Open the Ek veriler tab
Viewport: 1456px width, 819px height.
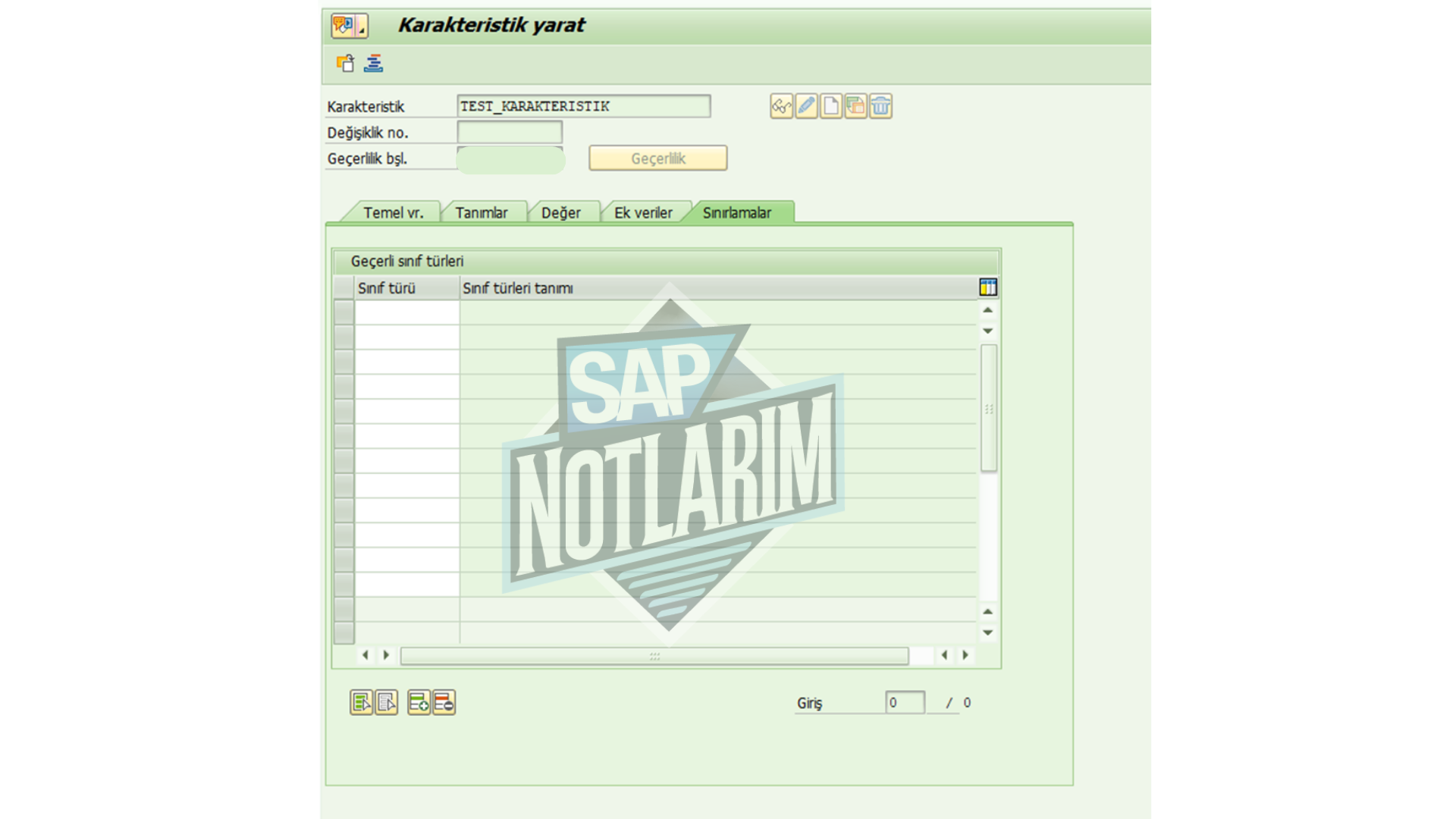643,213
